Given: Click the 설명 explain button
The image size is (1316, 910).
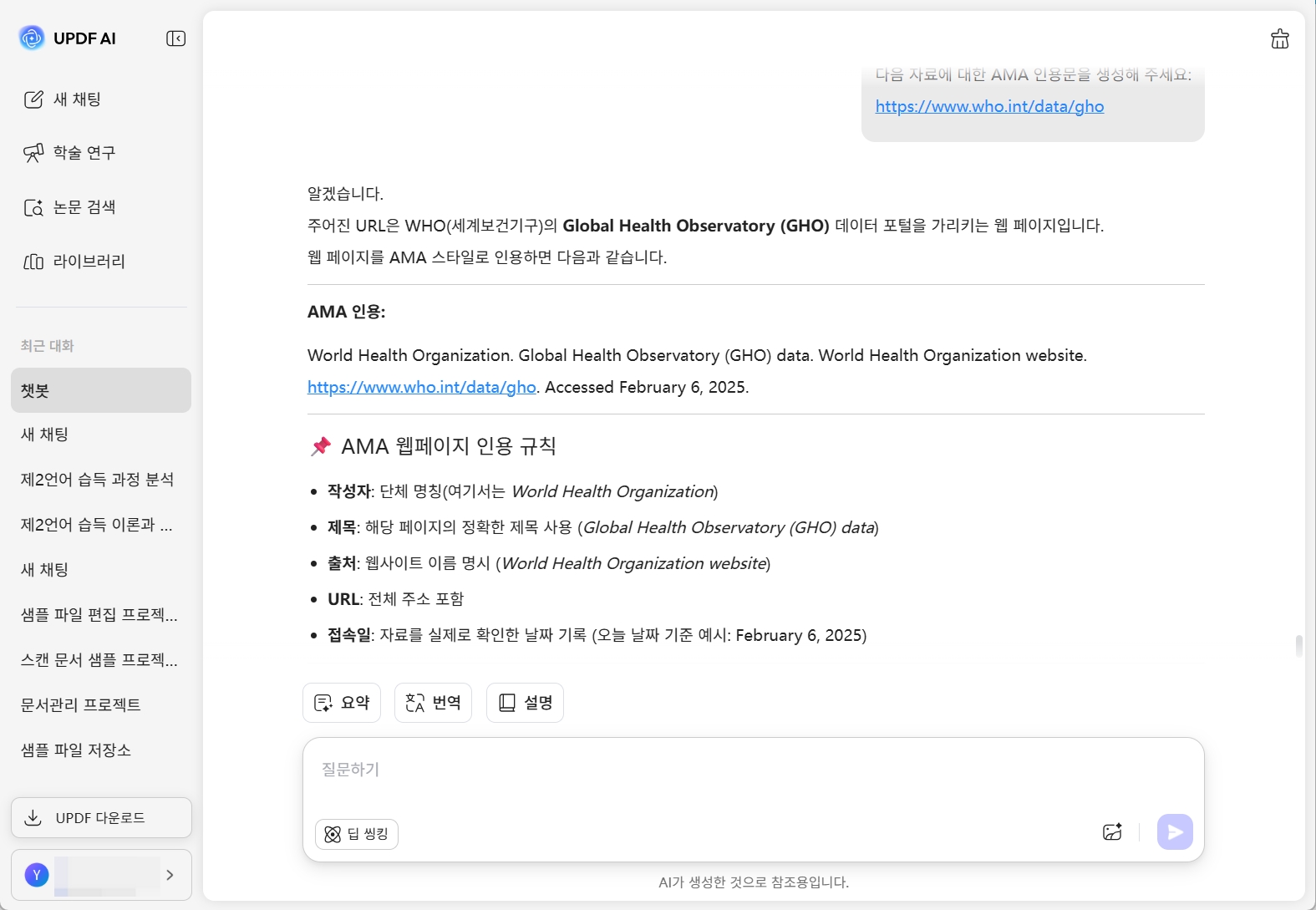Looking at the screenshot, I should coord(525,703).
